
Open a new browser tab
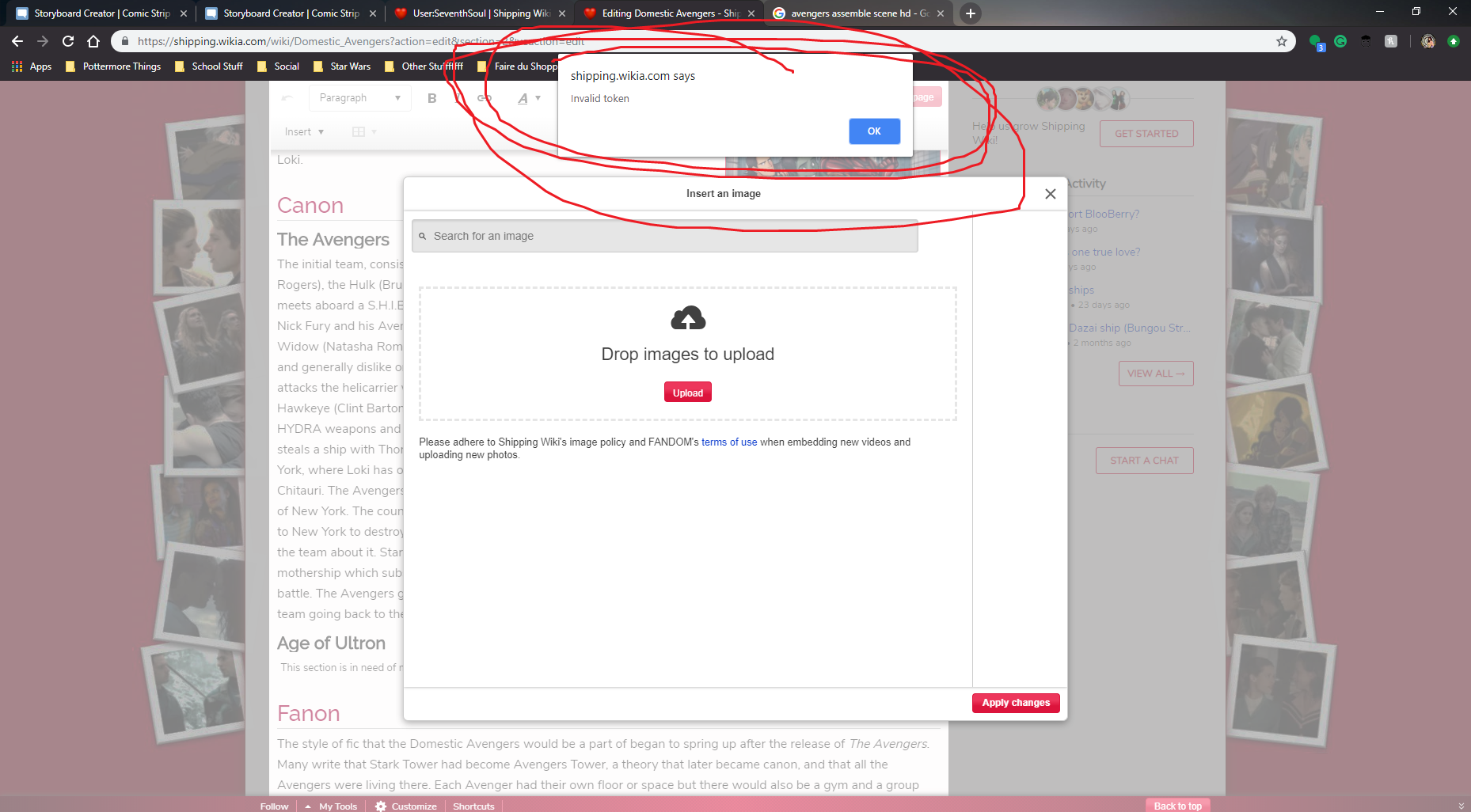point(970,13)
